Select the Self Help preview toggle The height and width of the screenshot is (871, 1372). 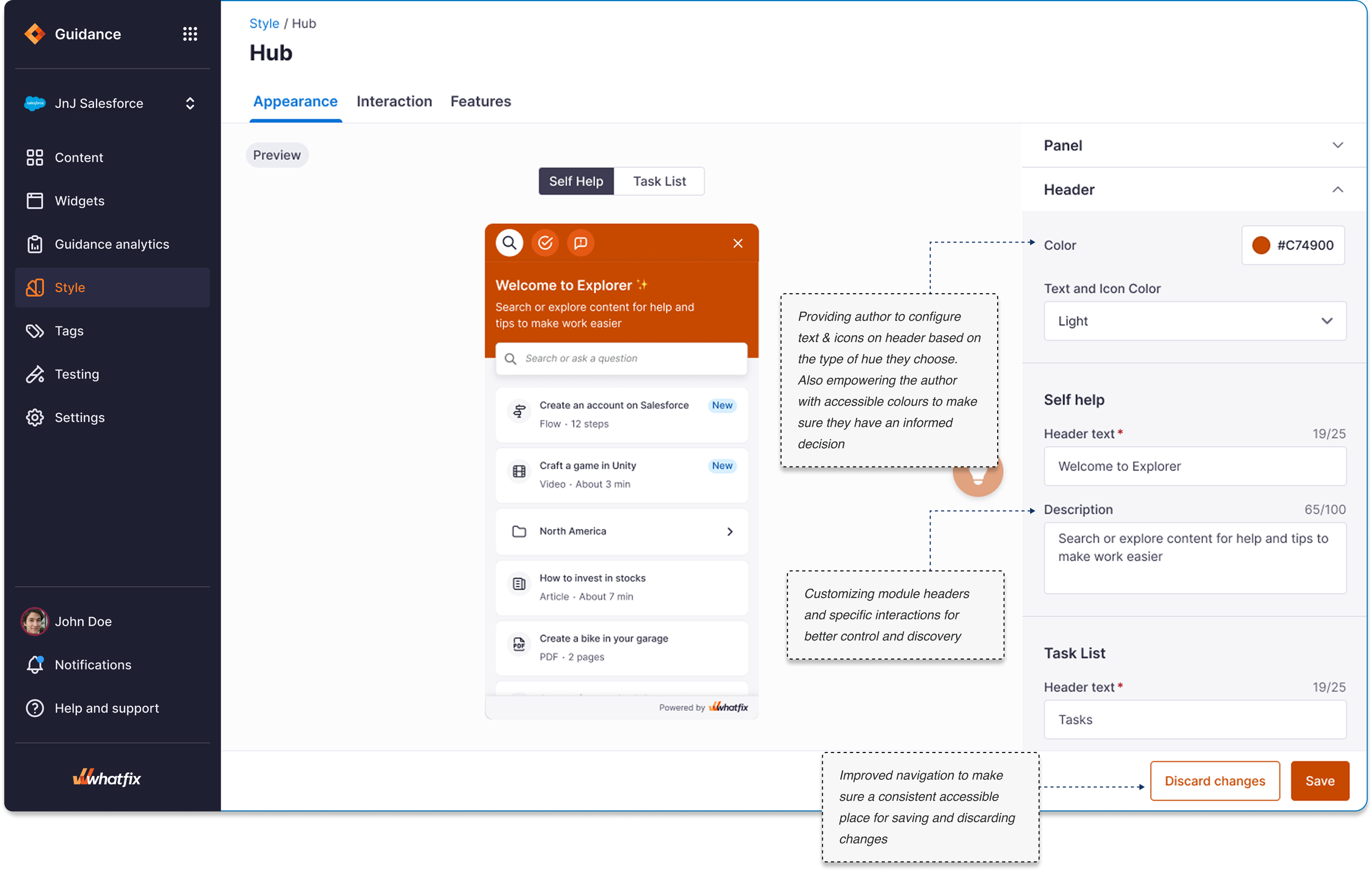coord(576,181)
